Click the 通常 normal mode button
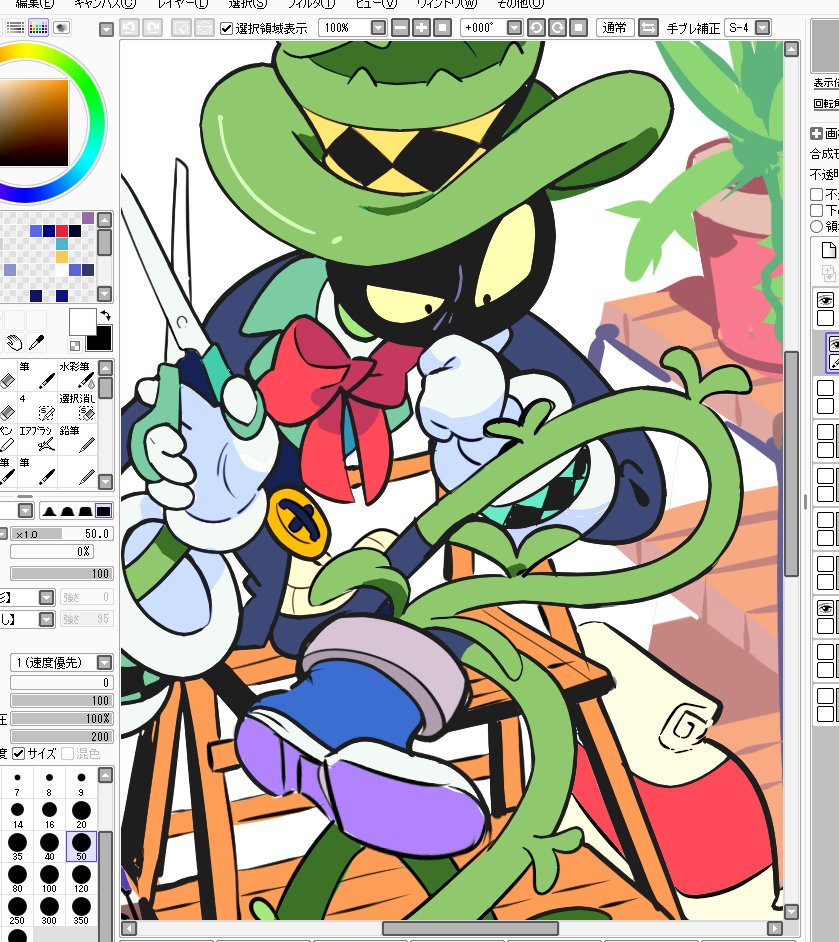Viewport: 839px width, 942px height. coord(614,28)
